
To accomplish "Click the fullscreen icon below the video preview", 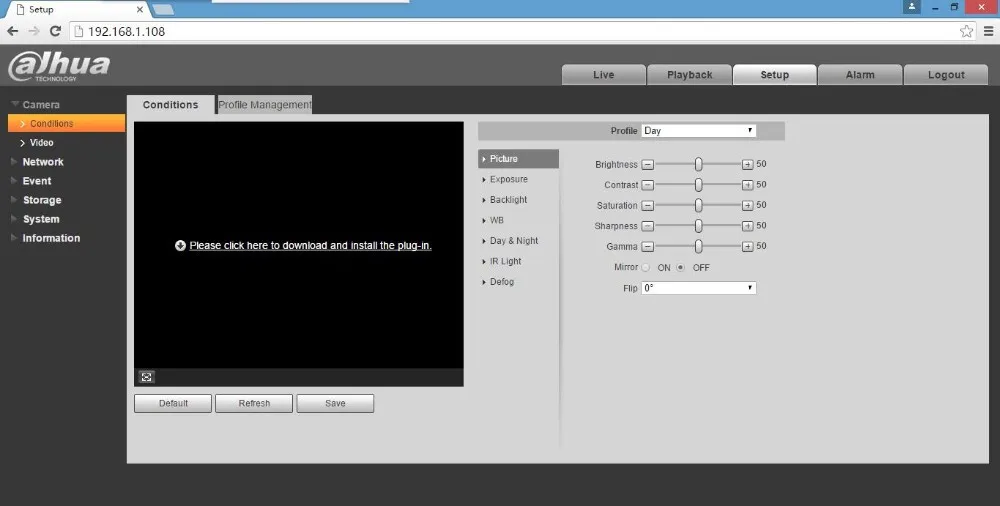I will (x=147, y=377).
